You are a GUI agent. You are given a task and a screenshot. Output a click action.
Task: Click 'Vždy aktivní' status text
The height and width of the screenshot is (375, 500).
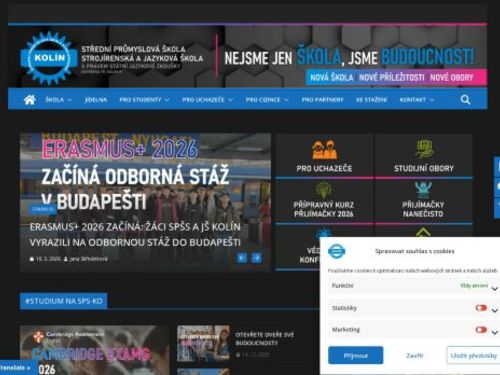click(474, 286)
